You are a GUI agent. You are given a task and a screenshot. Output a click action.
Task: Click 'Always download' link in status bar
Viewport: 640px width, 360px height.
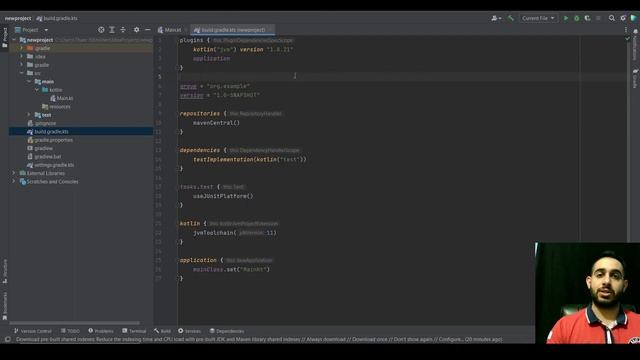point(325,340)
